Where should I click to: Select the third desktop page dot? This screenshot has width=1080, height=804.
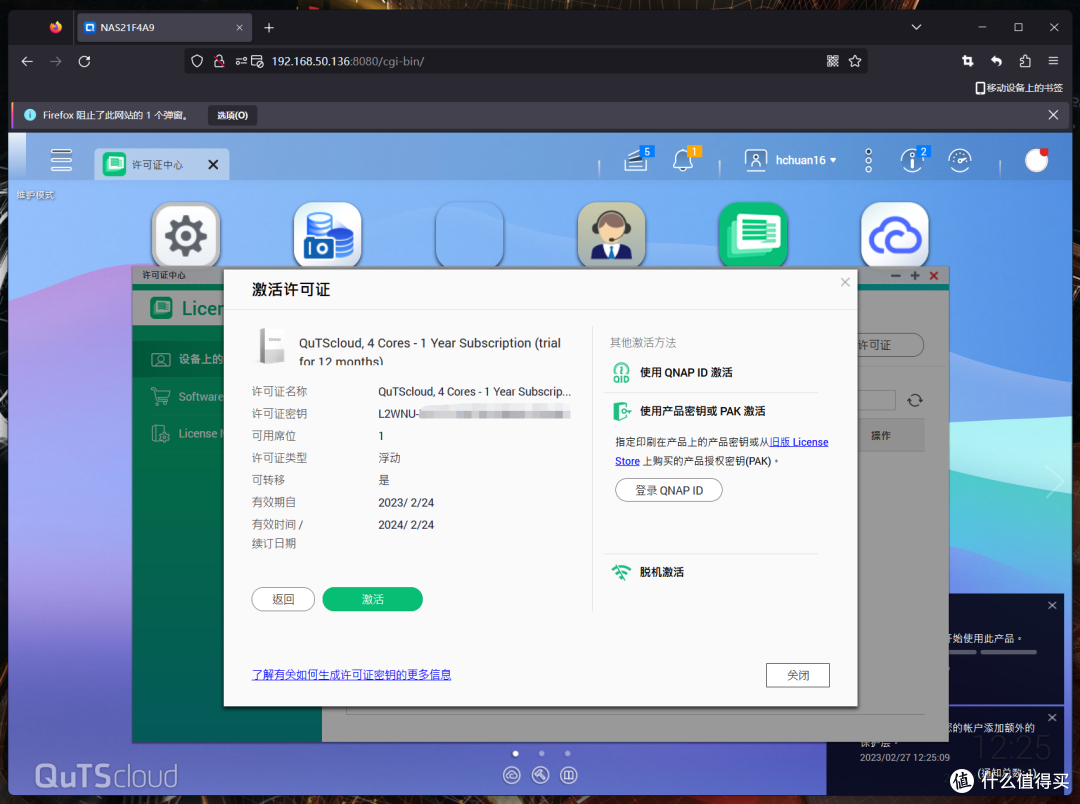point(568,753)
